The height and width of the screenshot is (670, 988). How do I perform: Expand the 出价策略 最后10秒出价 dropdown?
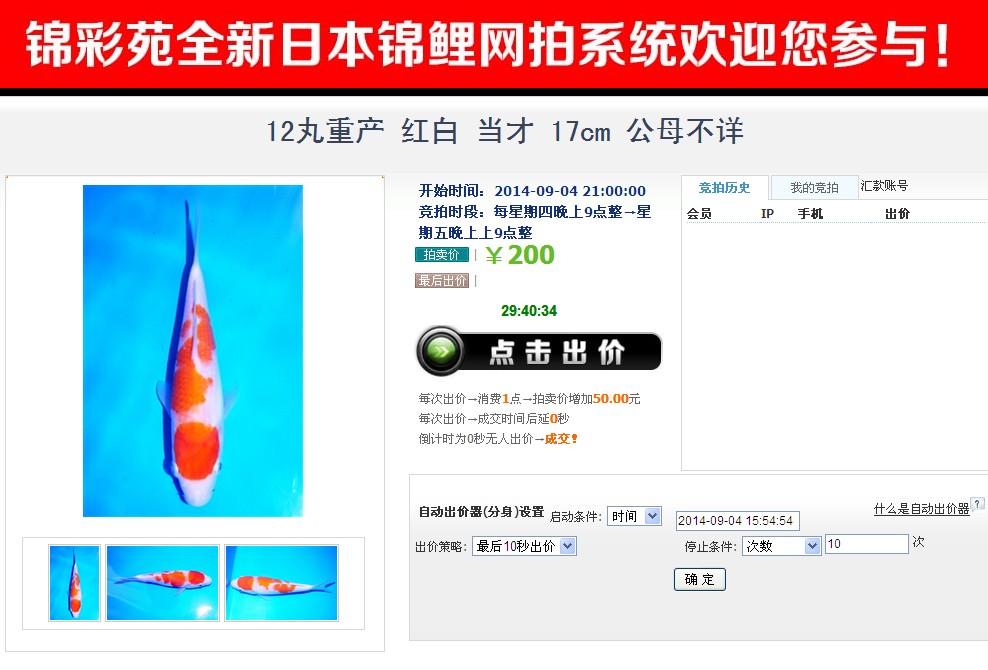tap(524, 546)
